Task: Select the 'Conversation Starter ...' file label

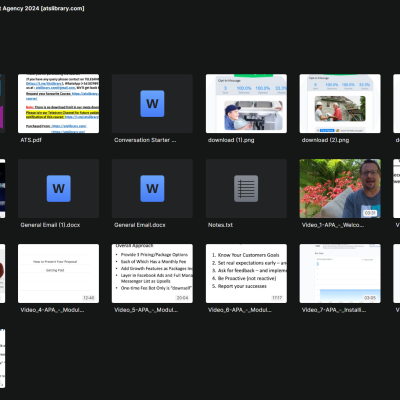Action: coord(145,140)
